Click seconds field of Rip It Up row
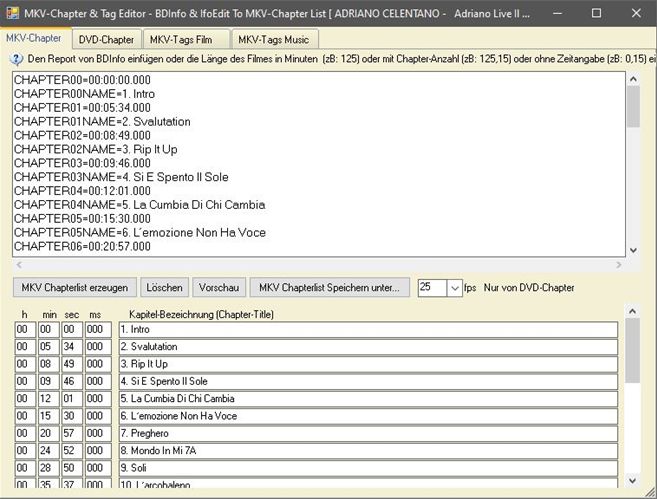657x499 pixels. 72,364
